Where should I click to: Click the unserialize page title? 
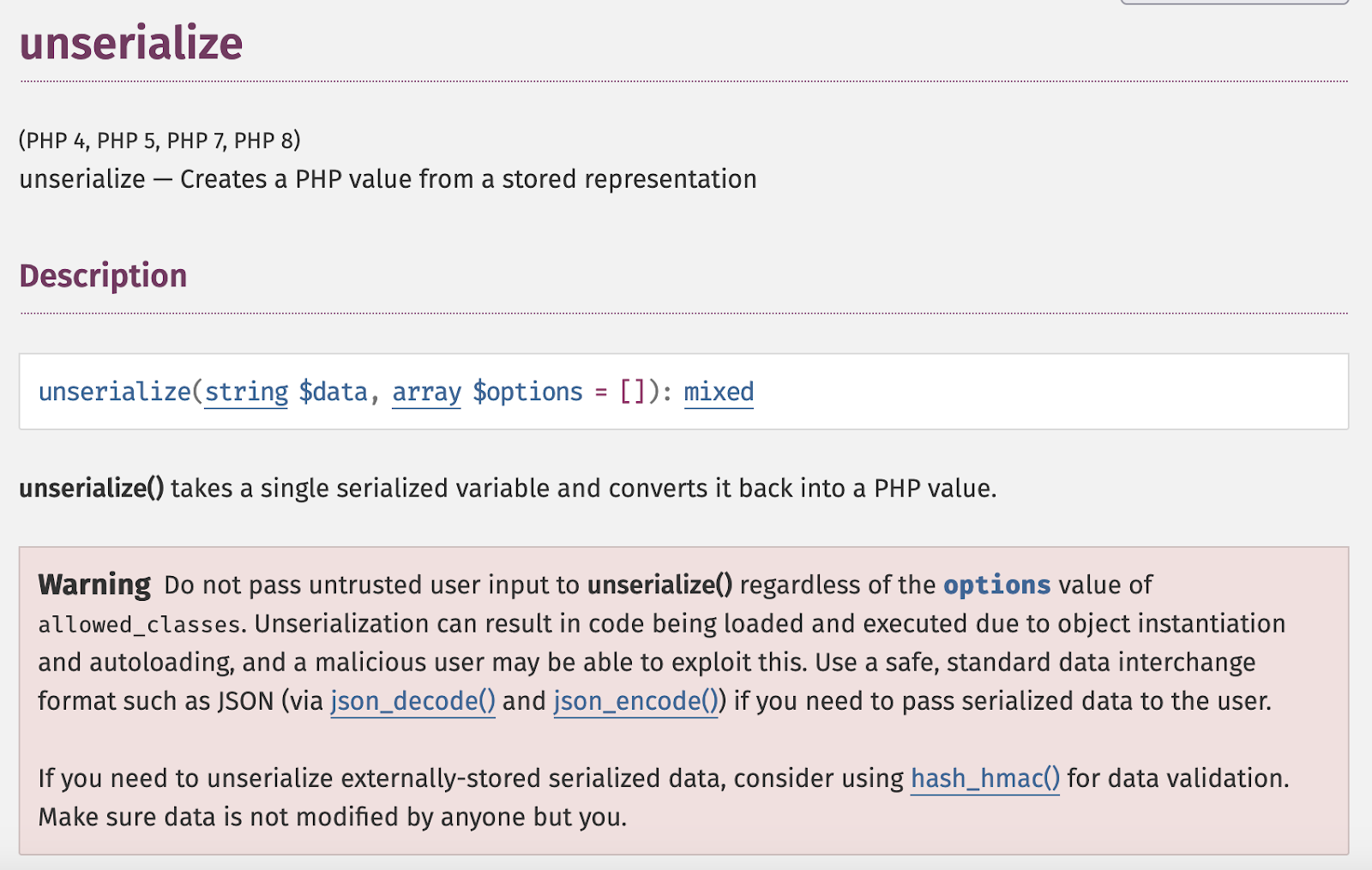click(x=131, y=43)
